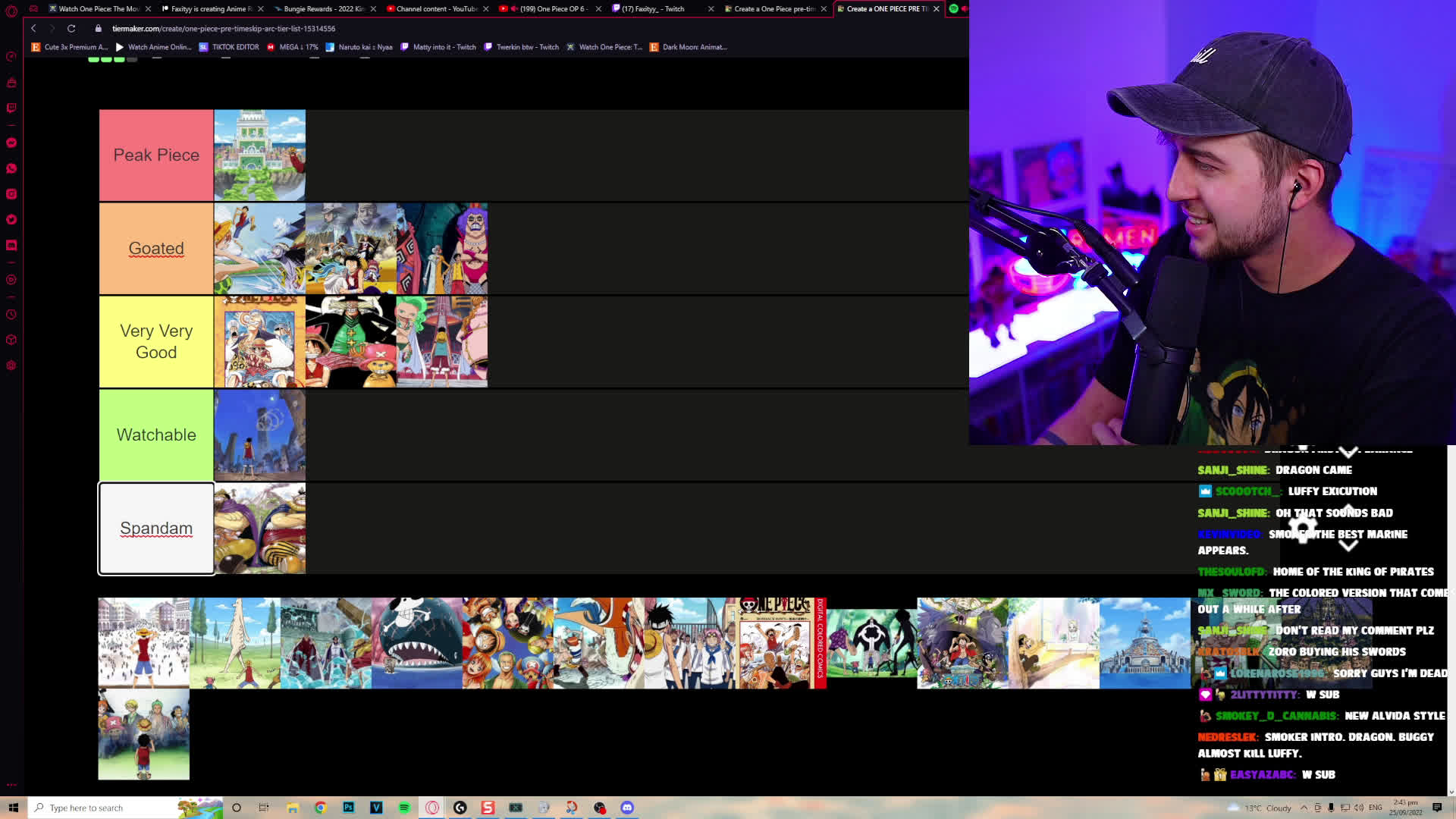Open WhatsApp in the Opera sidebar
The height and width of the screenshot is (819, 1456).
point(11,168)
